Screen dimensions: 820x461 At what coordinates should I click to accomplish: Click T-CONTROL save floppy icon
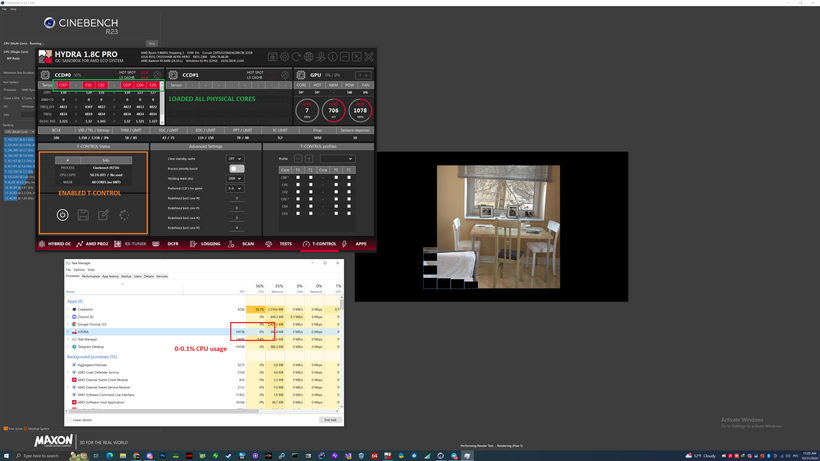click(x=83, y=215)
